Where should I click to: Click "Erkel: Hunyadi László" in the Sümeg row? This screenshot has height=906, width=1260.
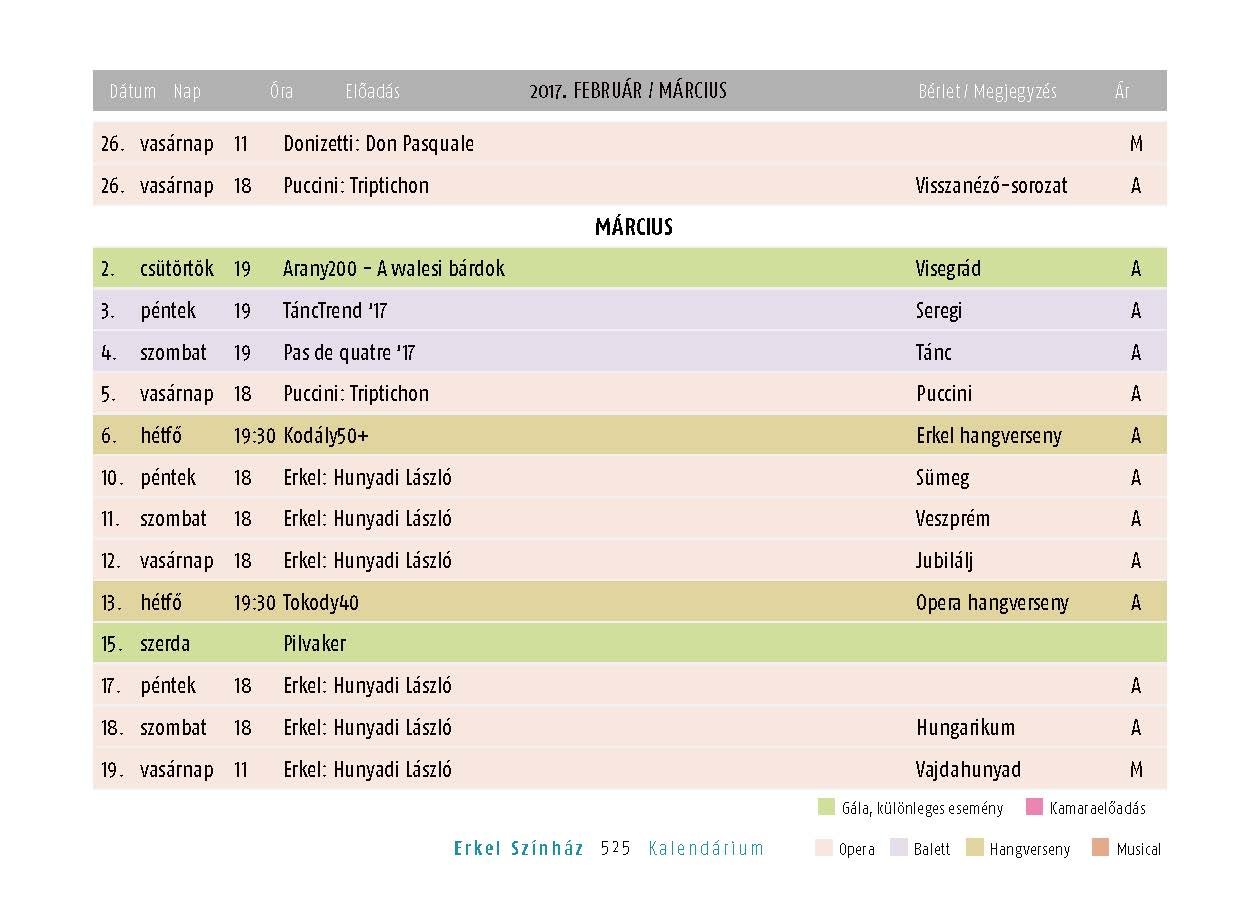tap(367, 478)
